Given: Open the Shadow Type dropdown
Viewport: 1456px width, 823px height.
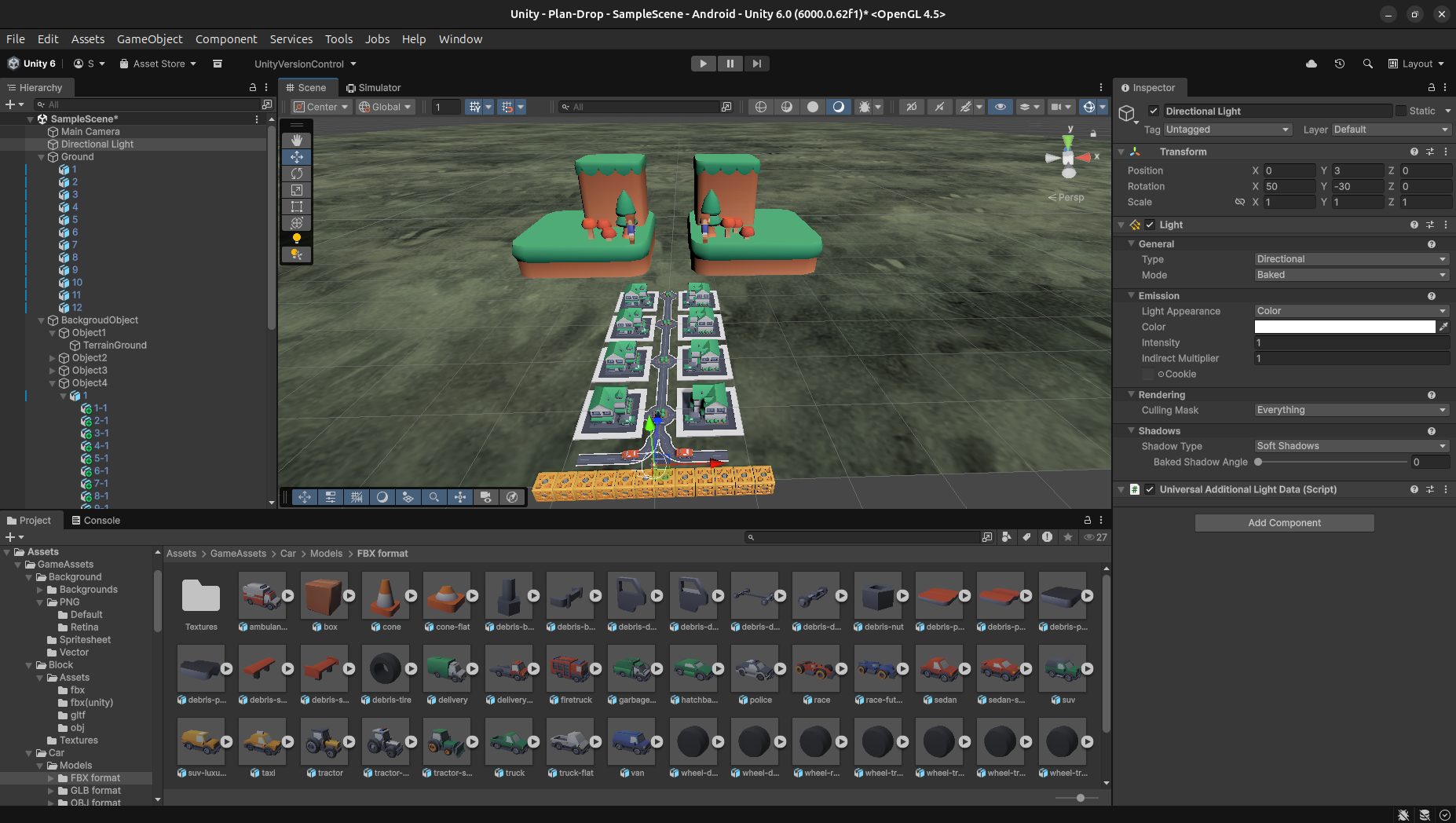Looking at the screenshot, I should [x=1351, y=446].
